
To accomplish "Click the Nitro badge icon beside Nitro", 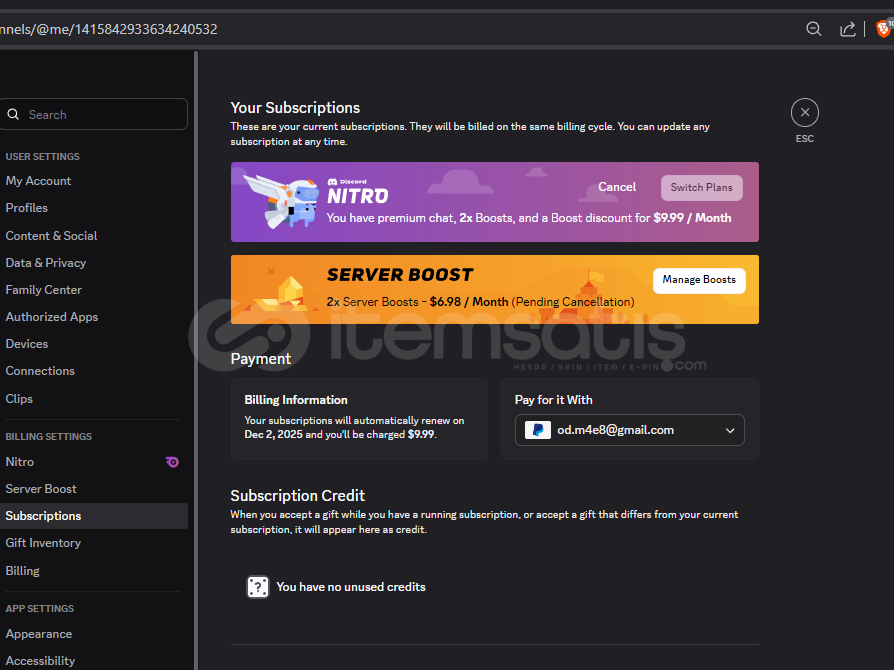I will (x=172, y=462).
